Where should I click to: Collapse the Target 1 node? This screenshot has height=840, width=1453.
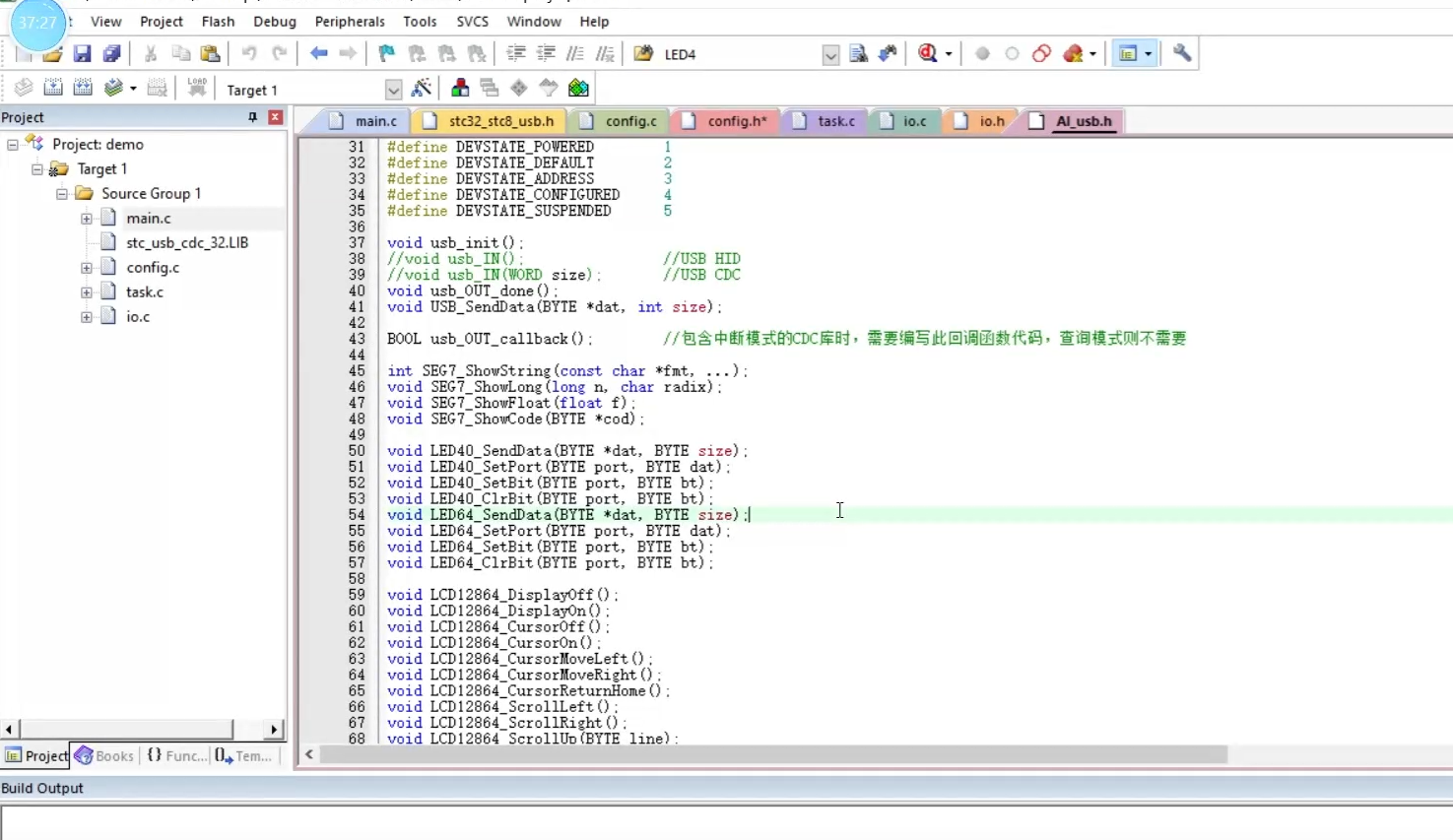coord(37,169)
